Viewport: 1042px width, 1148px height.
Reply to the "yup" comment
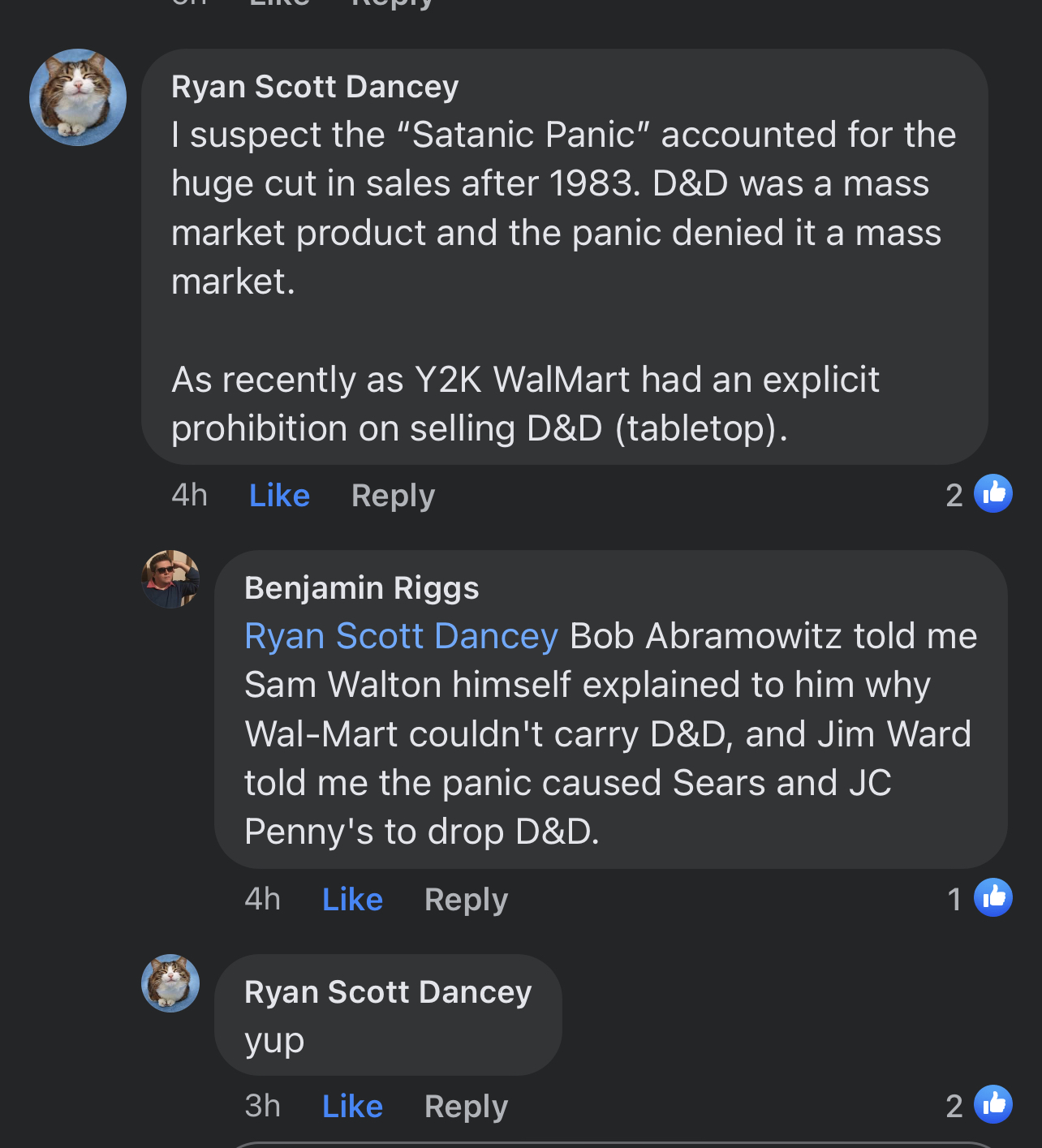click(466, 1106)
